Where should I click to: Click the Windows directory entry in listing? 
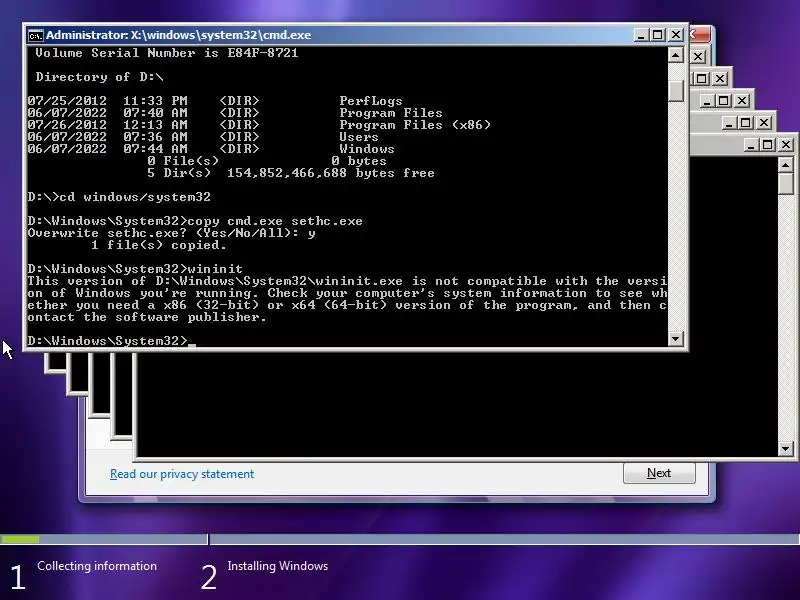point(367,149)
